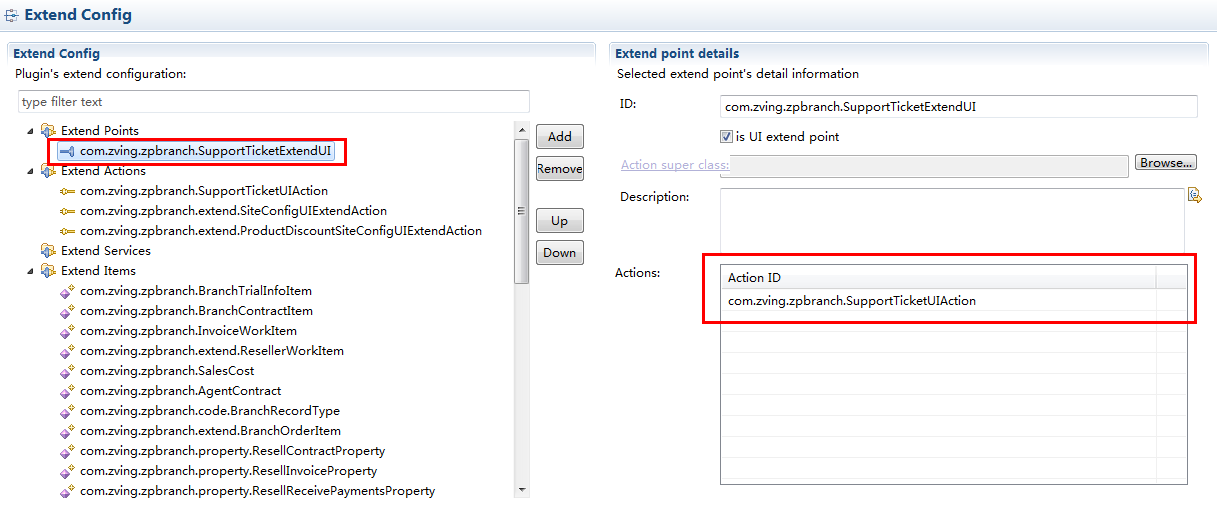Click the description helper icon beside Description field
The image size is (1217, 519).
pos(1193,196)
